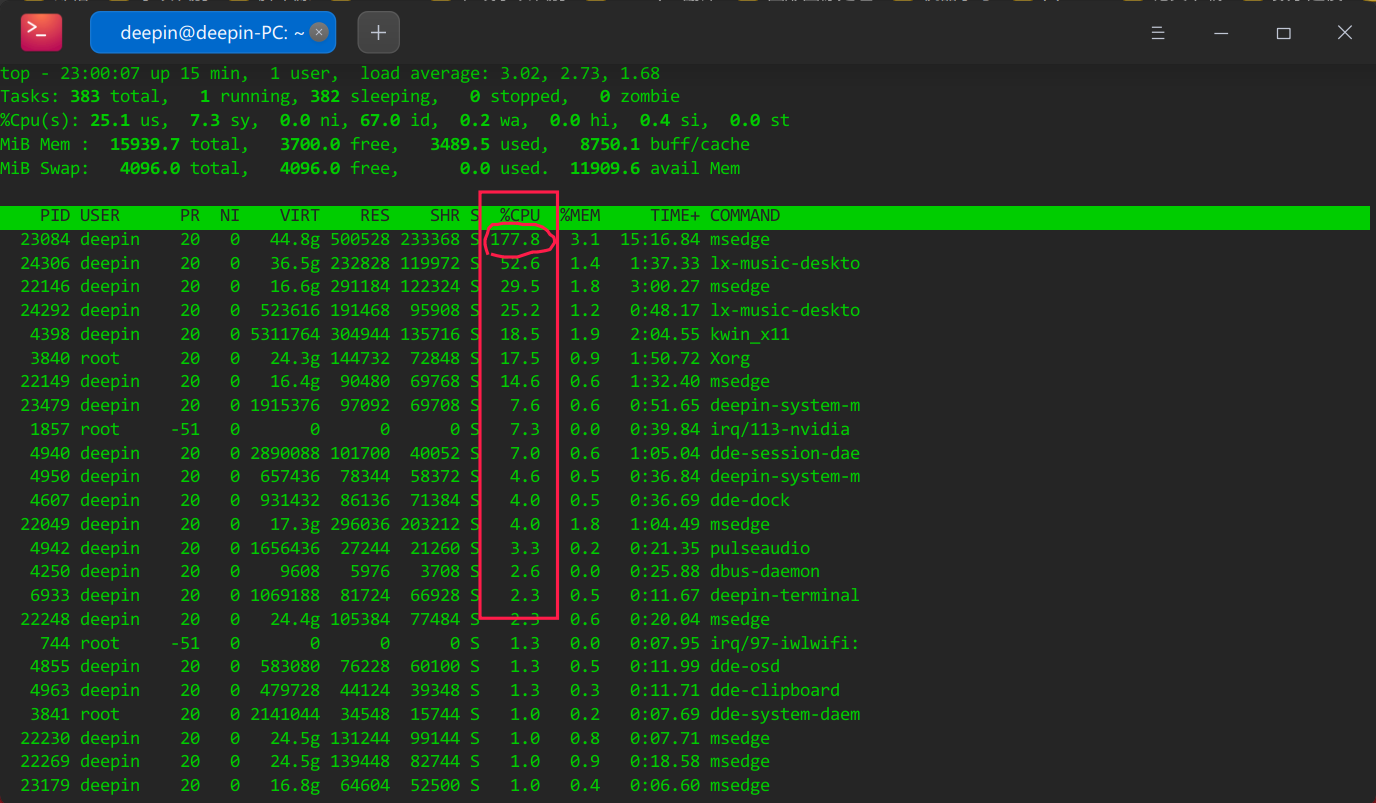
Task: Close the deepin@deepin-PC tab
Action: (x=319, y=32)
